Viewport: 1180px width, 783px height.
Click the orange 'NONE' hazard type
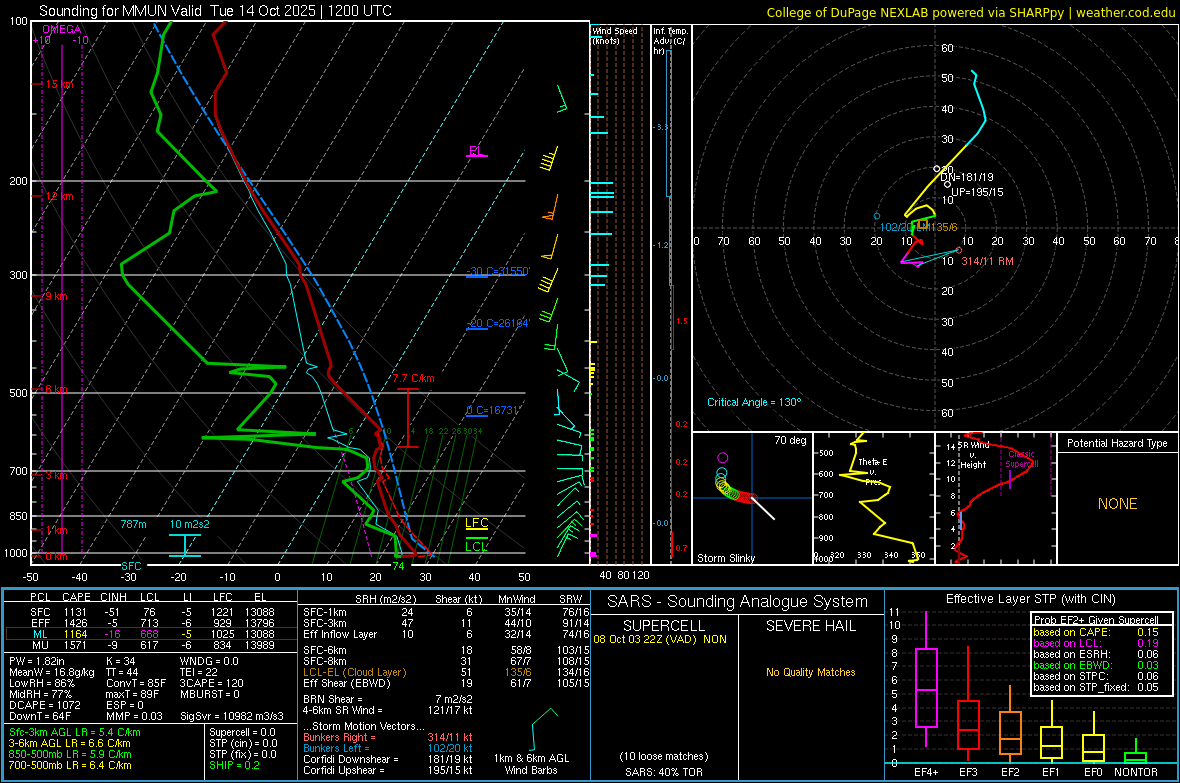coord(1118,504)
